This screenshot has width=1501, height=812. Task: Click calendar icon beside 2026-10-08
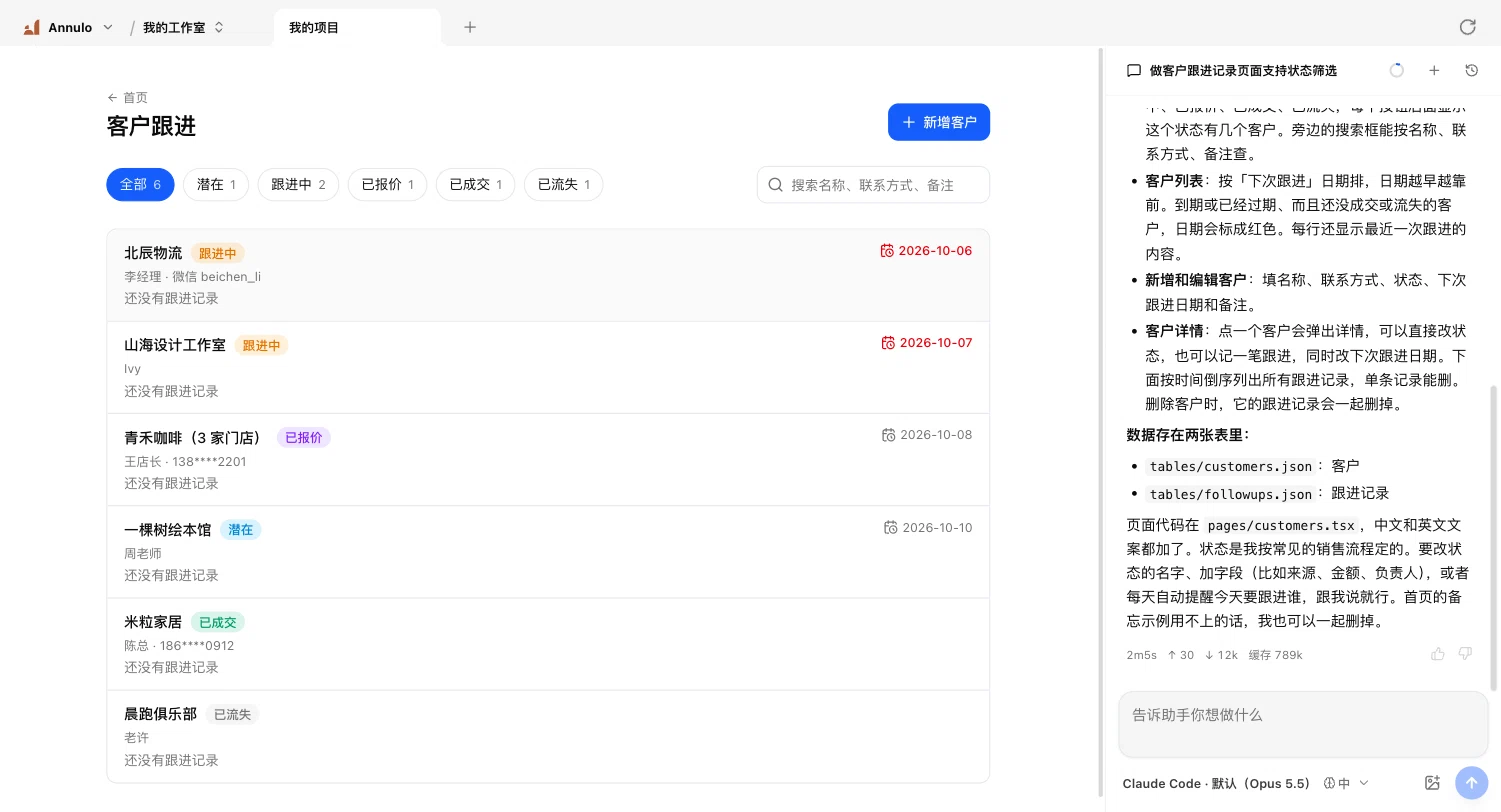tap(888, 435)
